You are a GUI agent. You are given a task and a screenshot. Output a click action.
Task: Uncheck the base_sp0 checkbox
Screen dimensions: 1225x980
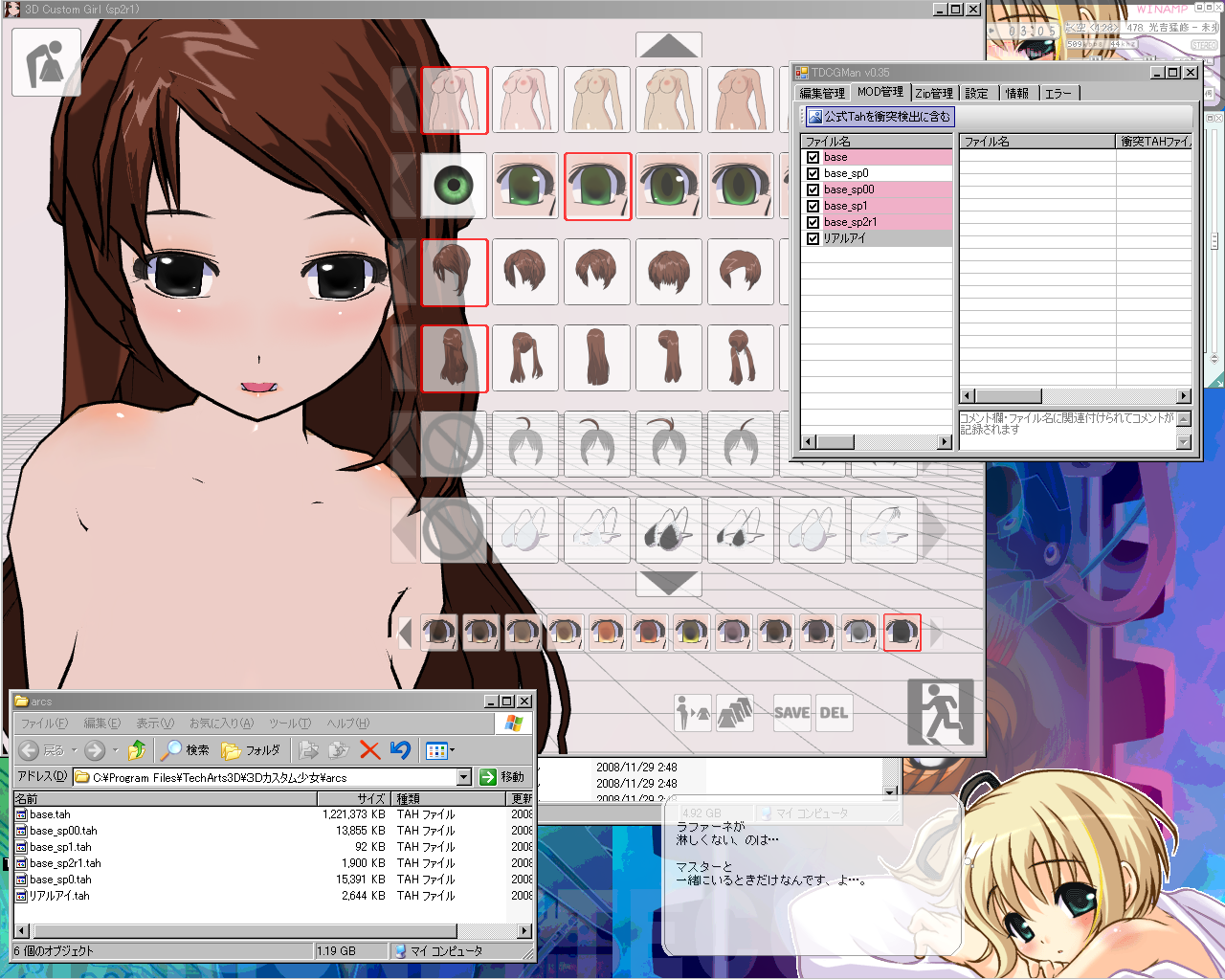pos(813,173)
